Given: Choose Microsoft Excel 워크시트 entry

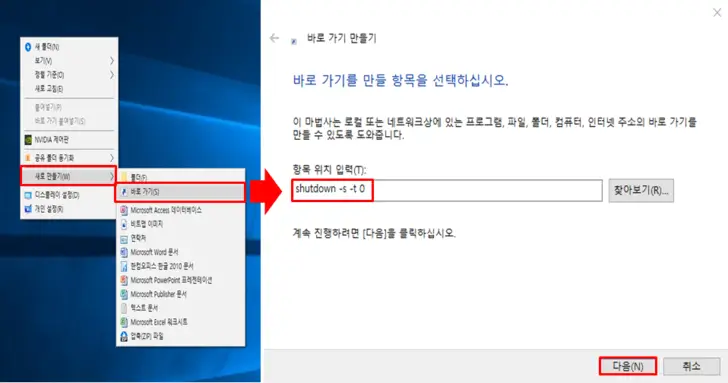Looking at the screenshot, I should point(181,322).
